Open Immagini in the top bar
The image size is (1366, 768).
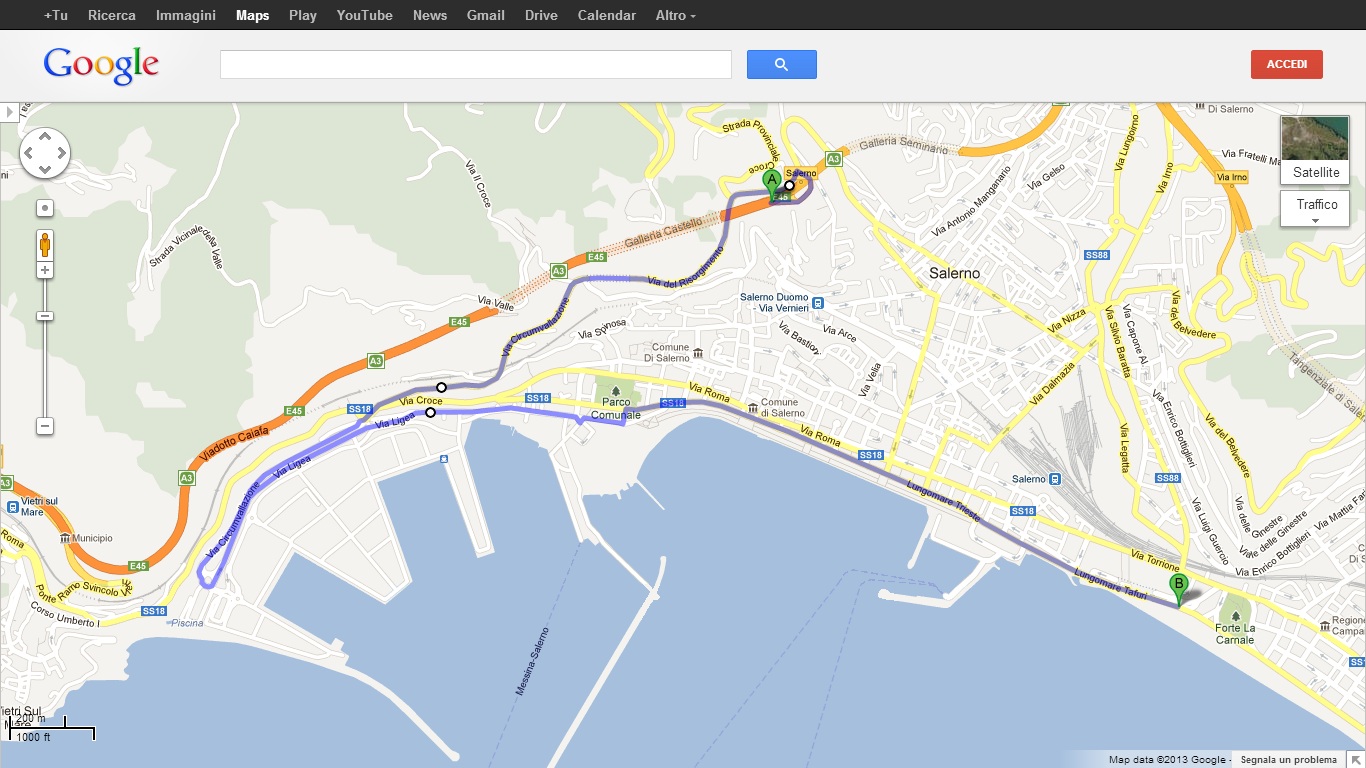[186, 15]
